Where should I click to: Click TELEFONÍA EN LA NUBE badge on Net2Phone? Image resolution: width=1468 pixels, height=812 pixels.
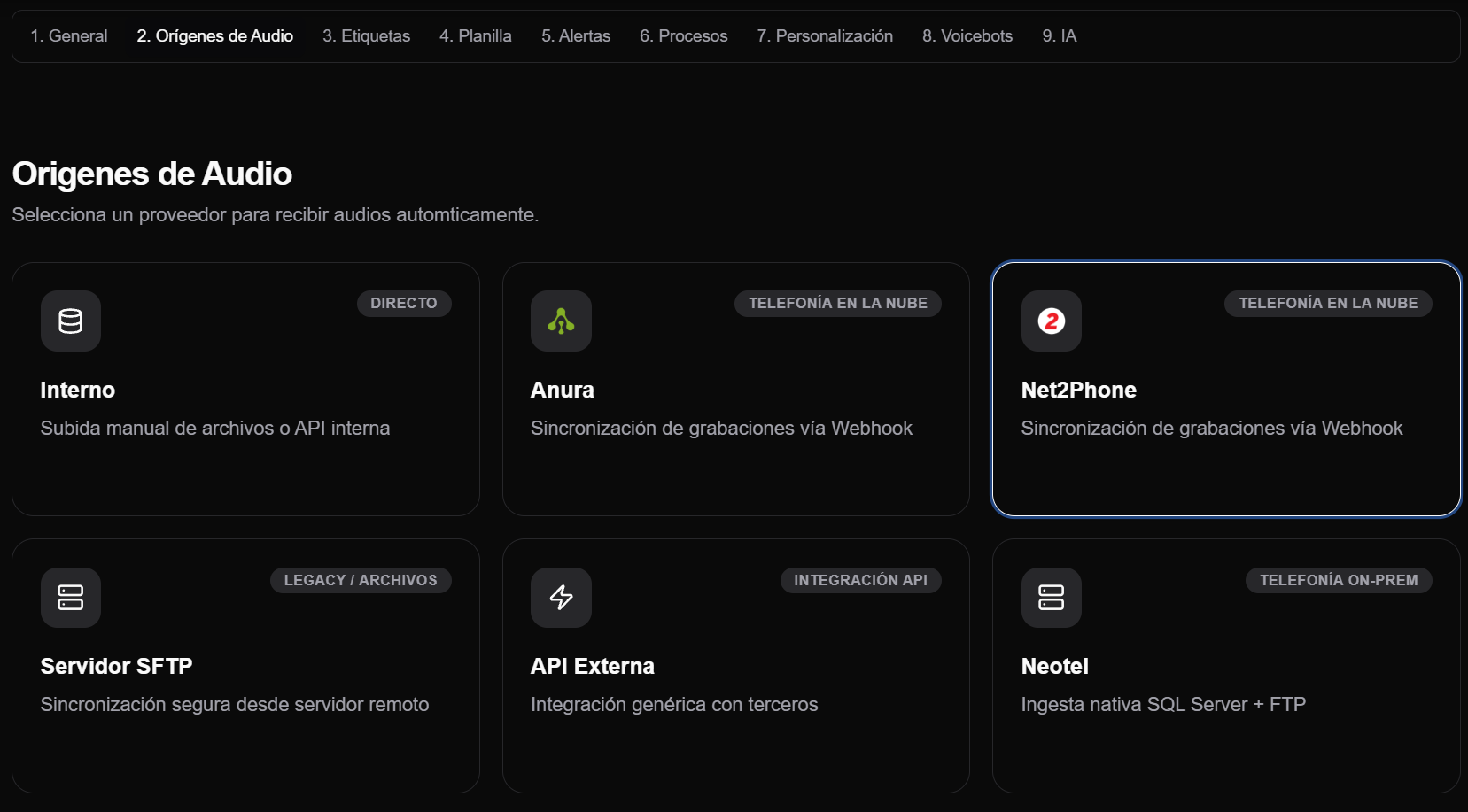pos(1328,303)
